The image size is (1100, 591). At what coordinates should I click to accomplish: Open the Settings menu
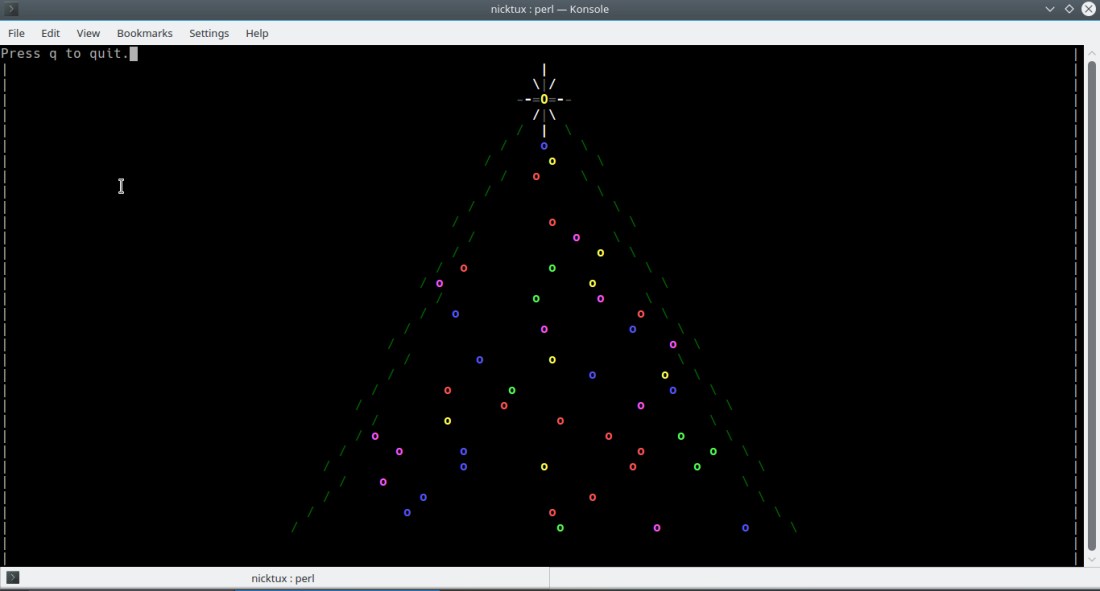click(209, 33)
